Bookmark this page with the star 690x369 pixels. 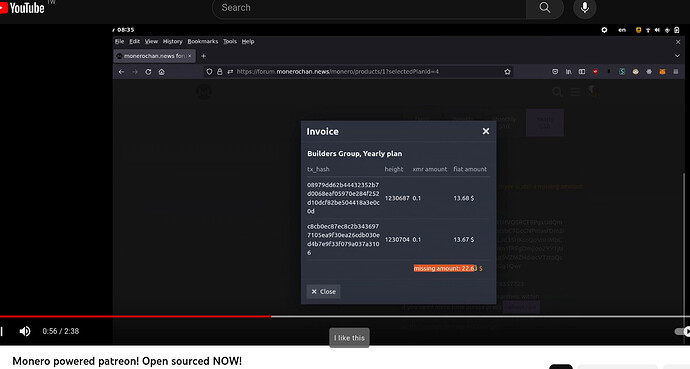tap(507, 72)
